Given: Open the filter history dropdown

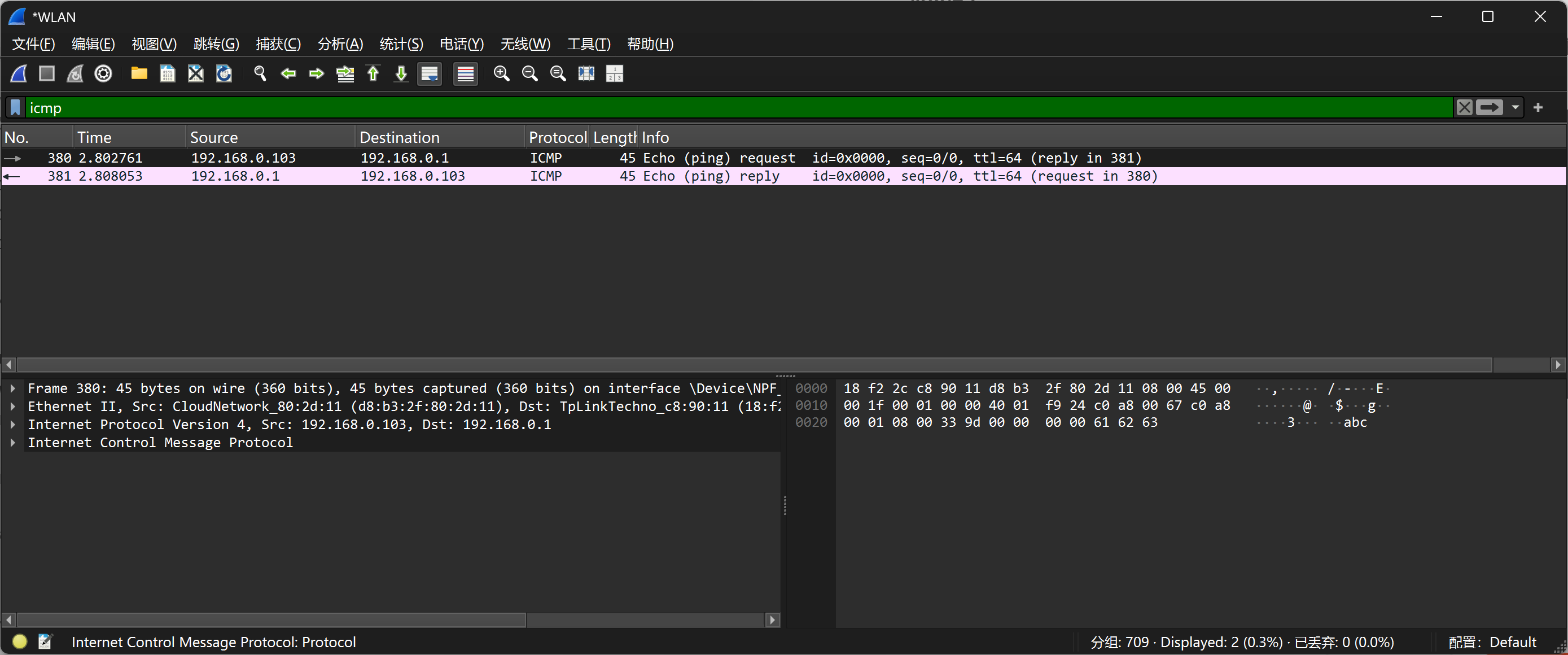Looking at the screenshot, I should coord(1515,108).
